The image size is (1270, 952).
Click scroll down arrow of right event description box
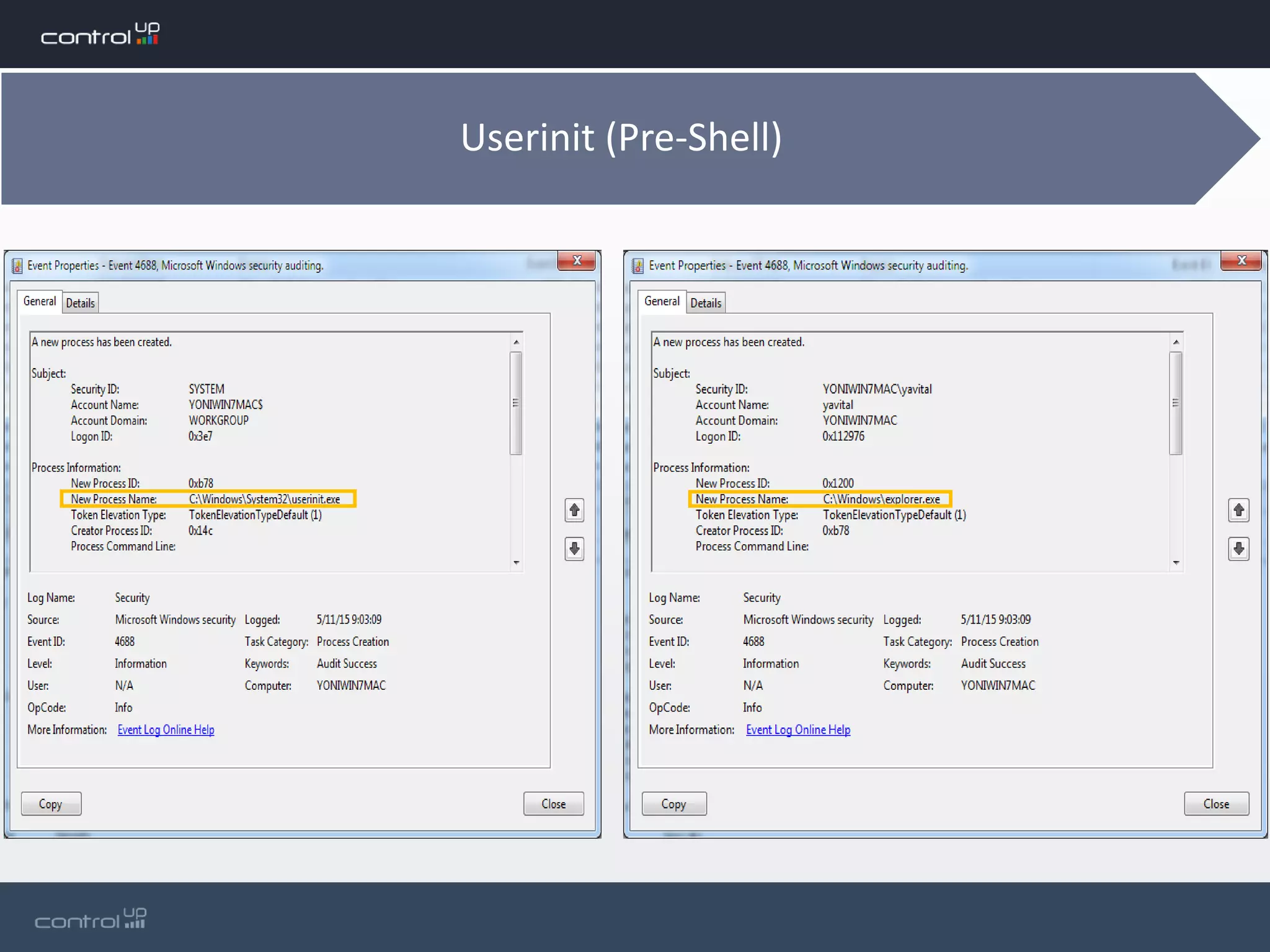point(1176,563)
